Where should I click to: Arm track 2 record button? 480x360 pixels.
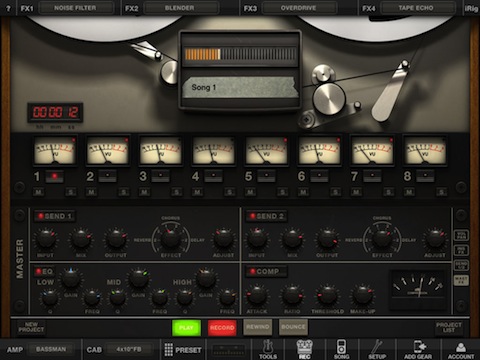coord(107,176)
